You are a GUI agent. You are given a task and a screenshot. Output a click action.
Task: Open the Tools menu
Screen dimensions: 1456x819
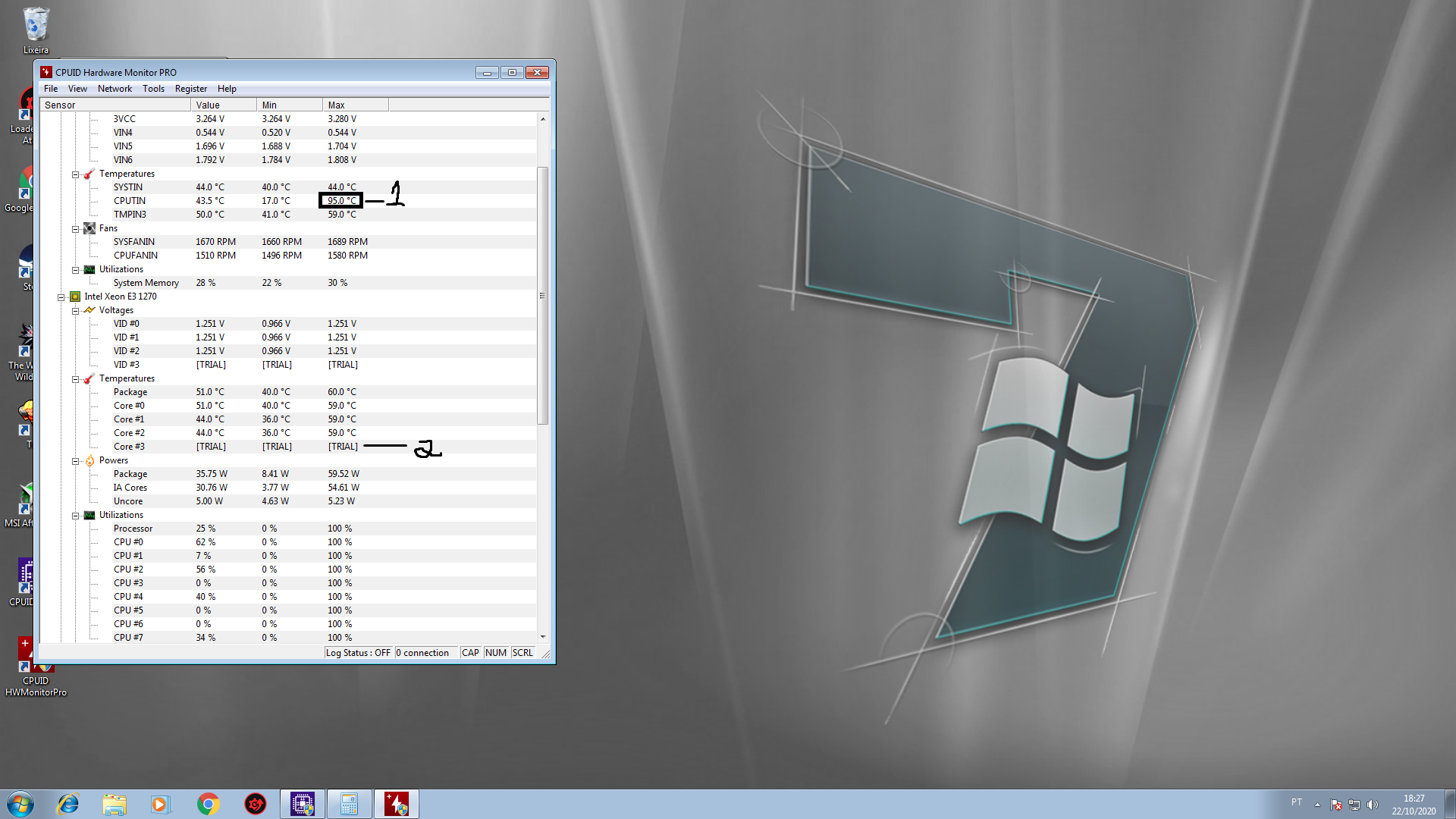(x=153, y=89)
